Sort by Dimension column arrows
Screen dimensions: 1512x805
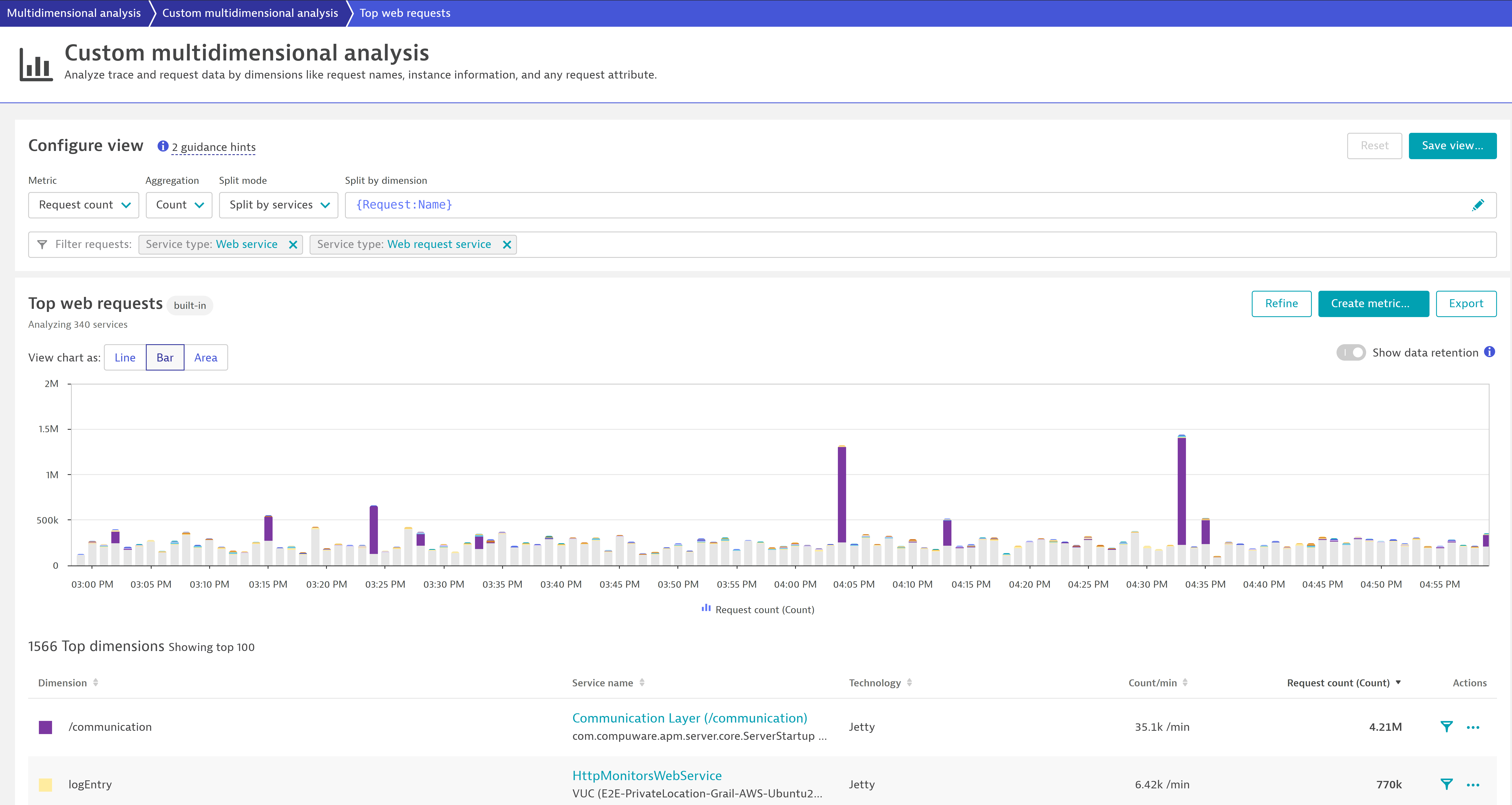pos(96,682)
